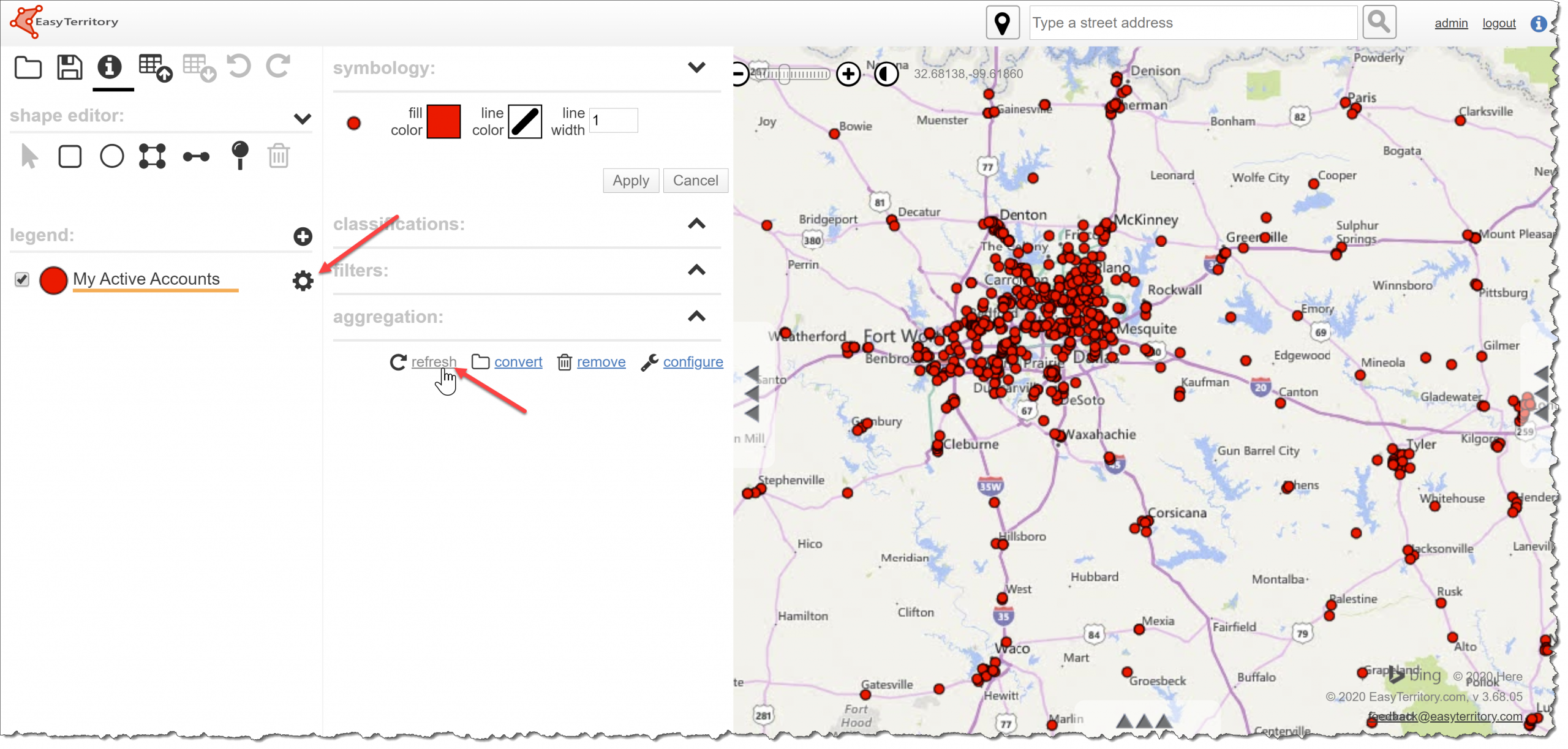Select the polygon shape tool
Screen dimensions: 1568x749
coord(152,156)
